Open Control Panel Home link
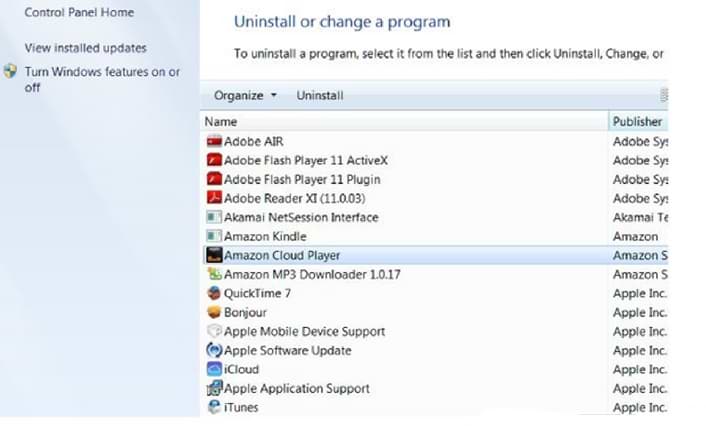706x426 pixels. (x=79, y=13)
